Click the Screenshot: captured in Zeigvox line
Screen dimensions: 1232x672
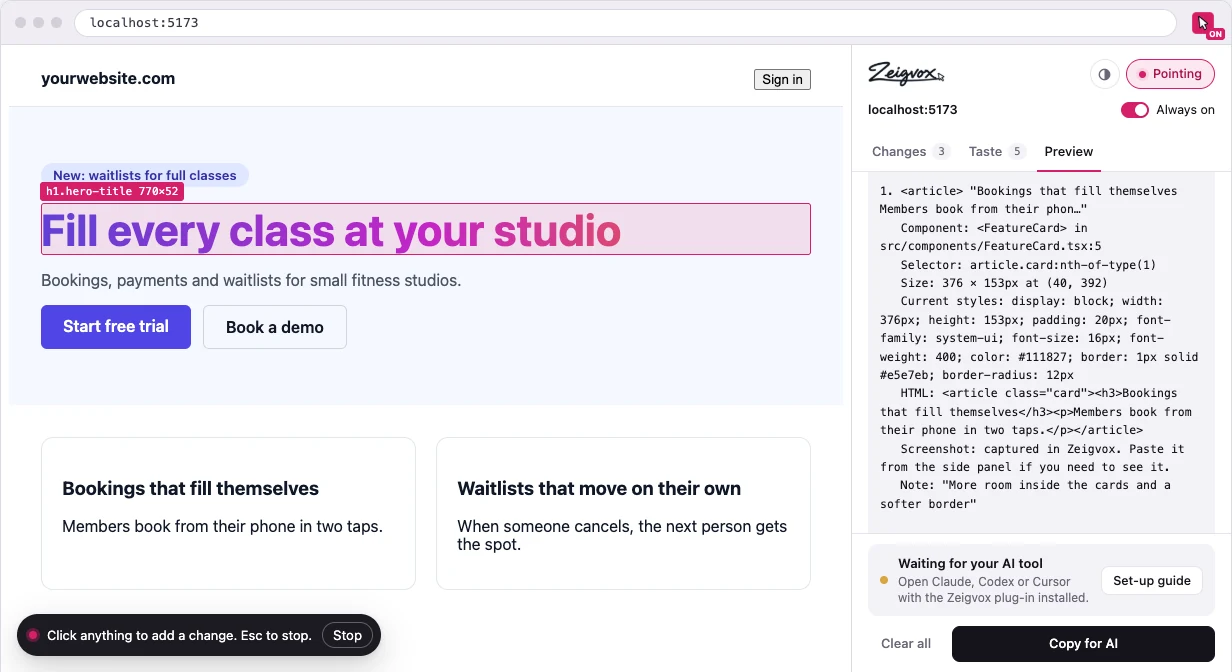[x=1032, y=458]
